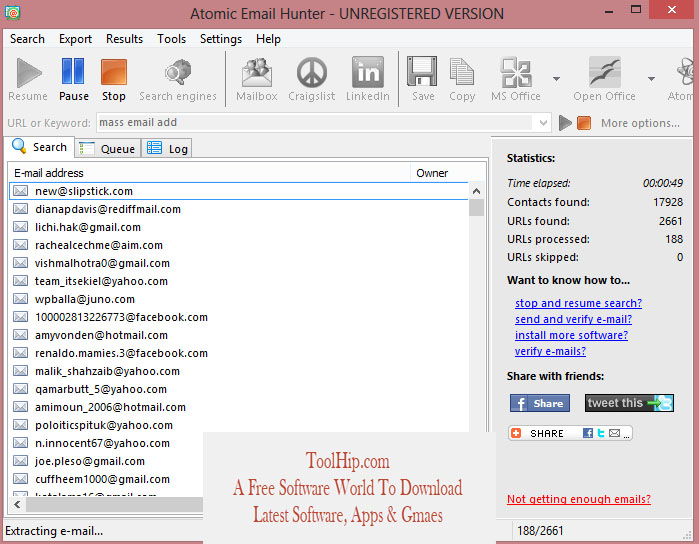Select the 100002813226773@facebook.com row
Image resolution: width=699 pixels, height=544 pixels.
click(238, 317)
